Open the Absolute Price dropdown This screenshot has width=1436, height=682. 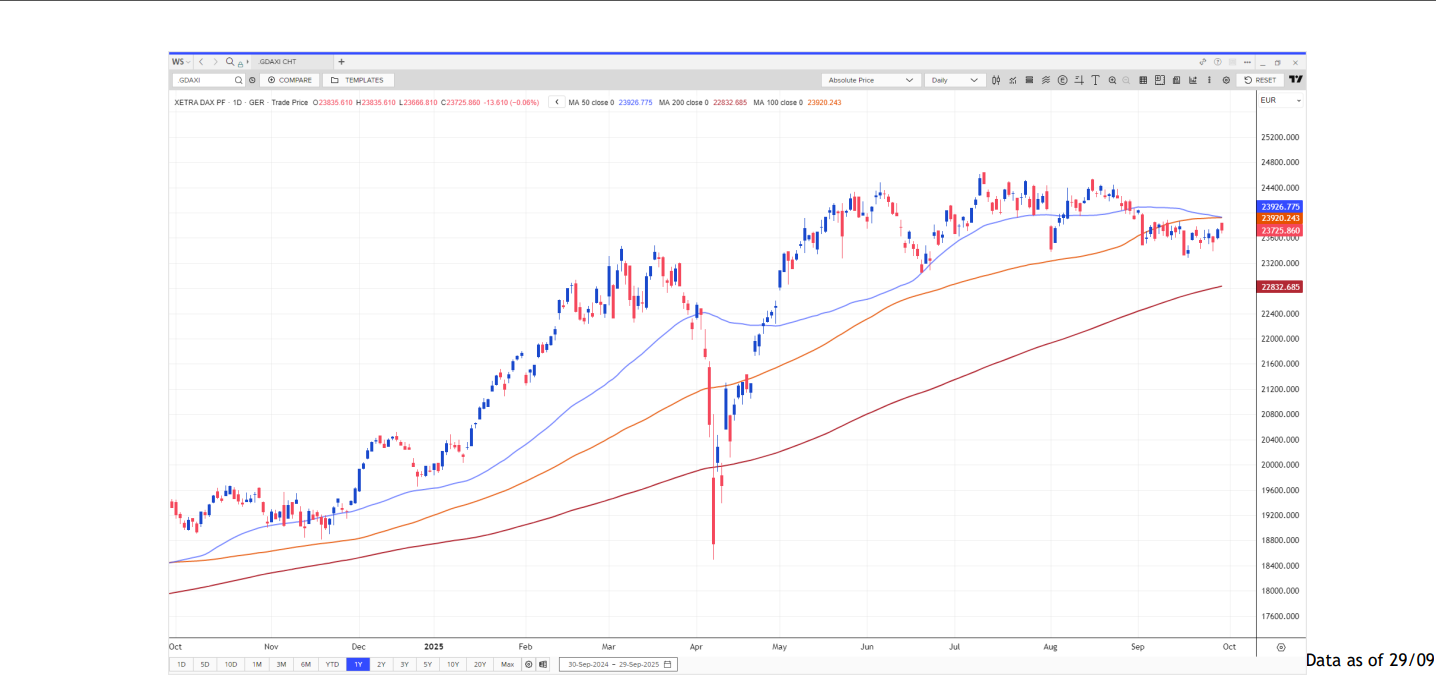(x=870, y=80)
